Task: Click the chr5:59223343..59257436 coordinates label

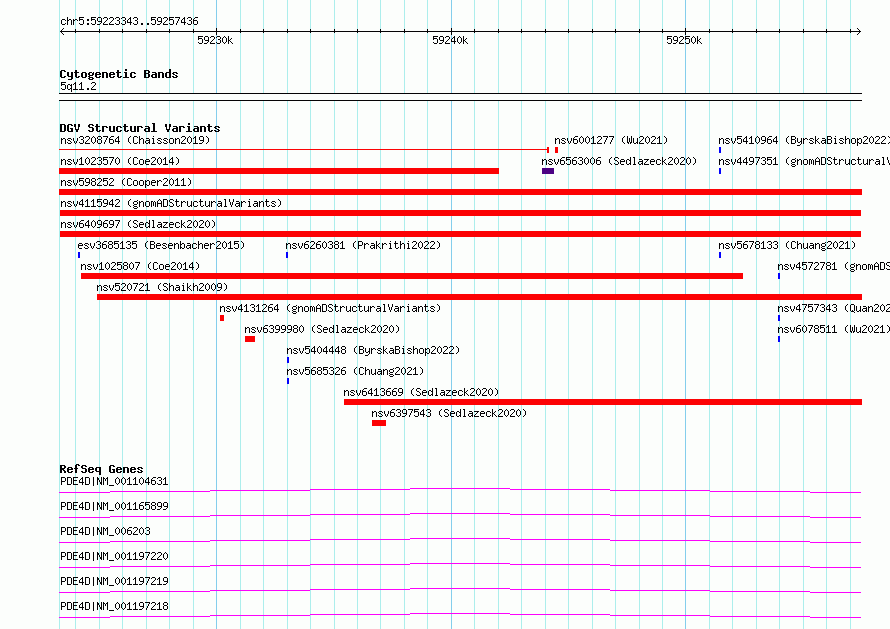Action: coord(129,22)
